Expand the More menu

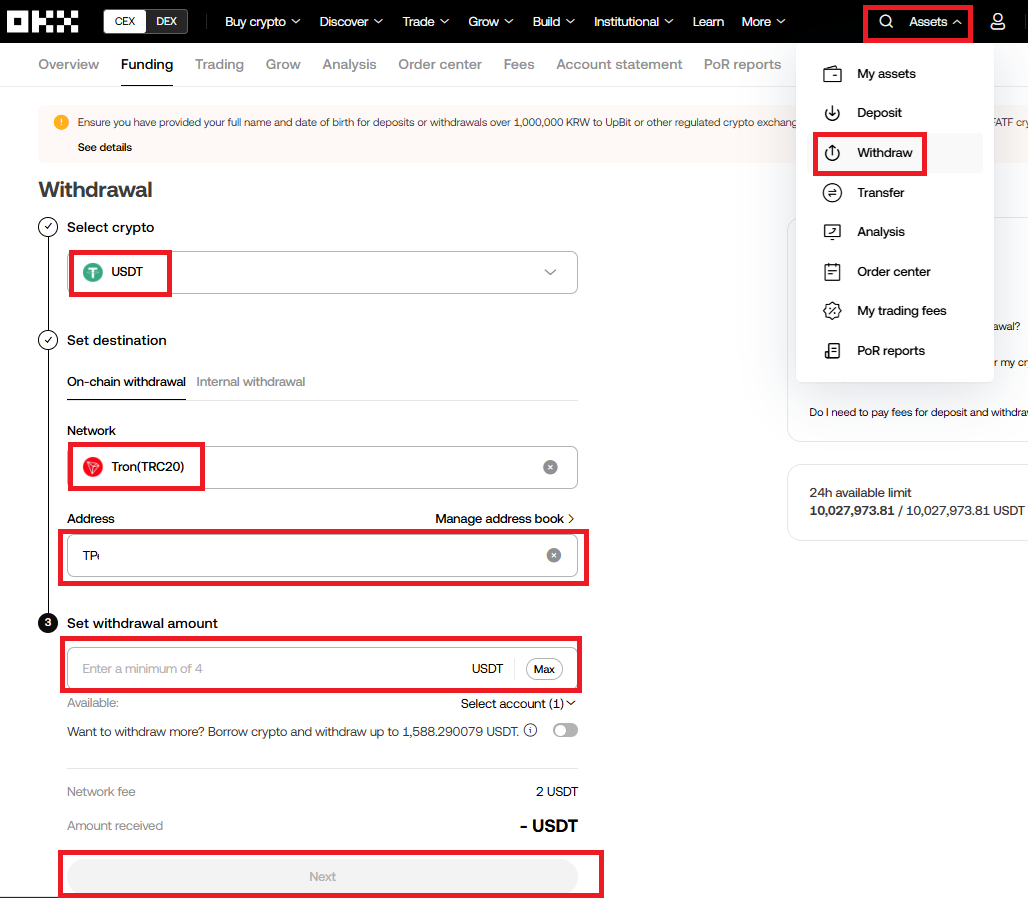(763, 22)
